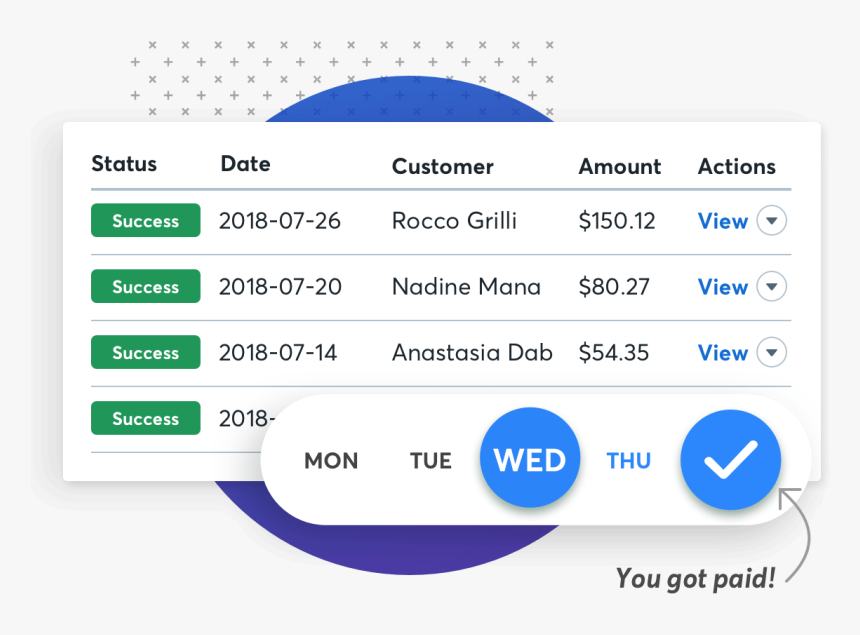860x635 pixels.
Task: Click the Success badge on Nadine Mana row
Action: (146, 286)
